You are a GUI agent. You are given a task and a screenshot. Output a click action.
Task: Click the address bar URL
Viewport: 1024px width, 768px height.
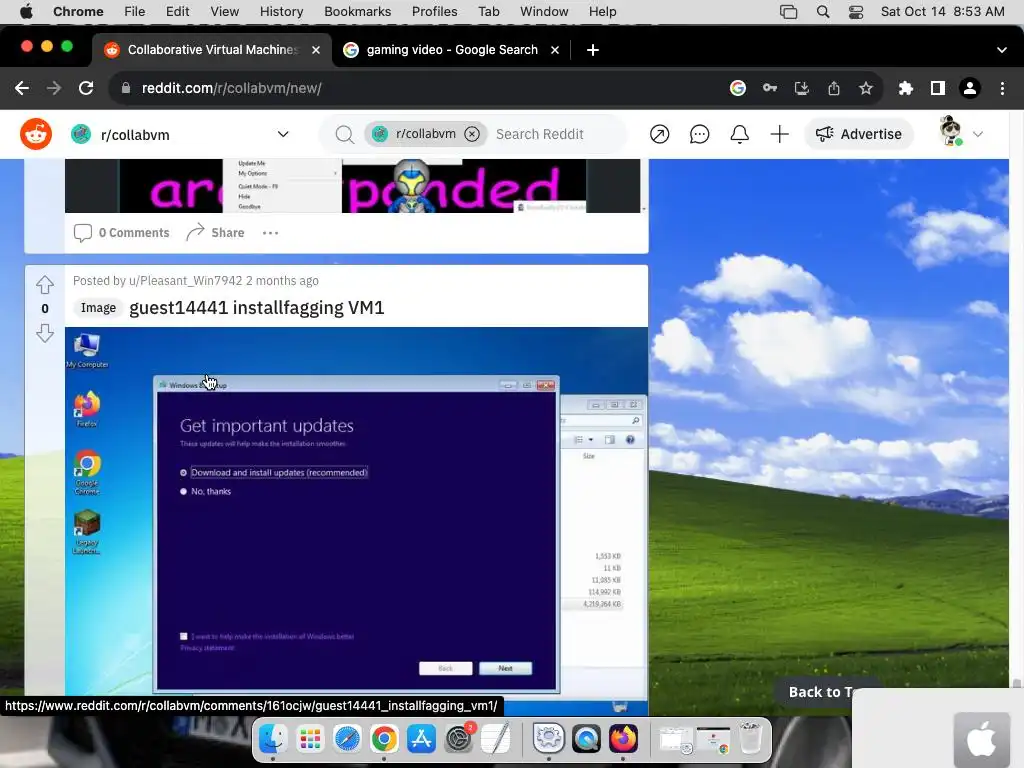(x=231, y=88)
